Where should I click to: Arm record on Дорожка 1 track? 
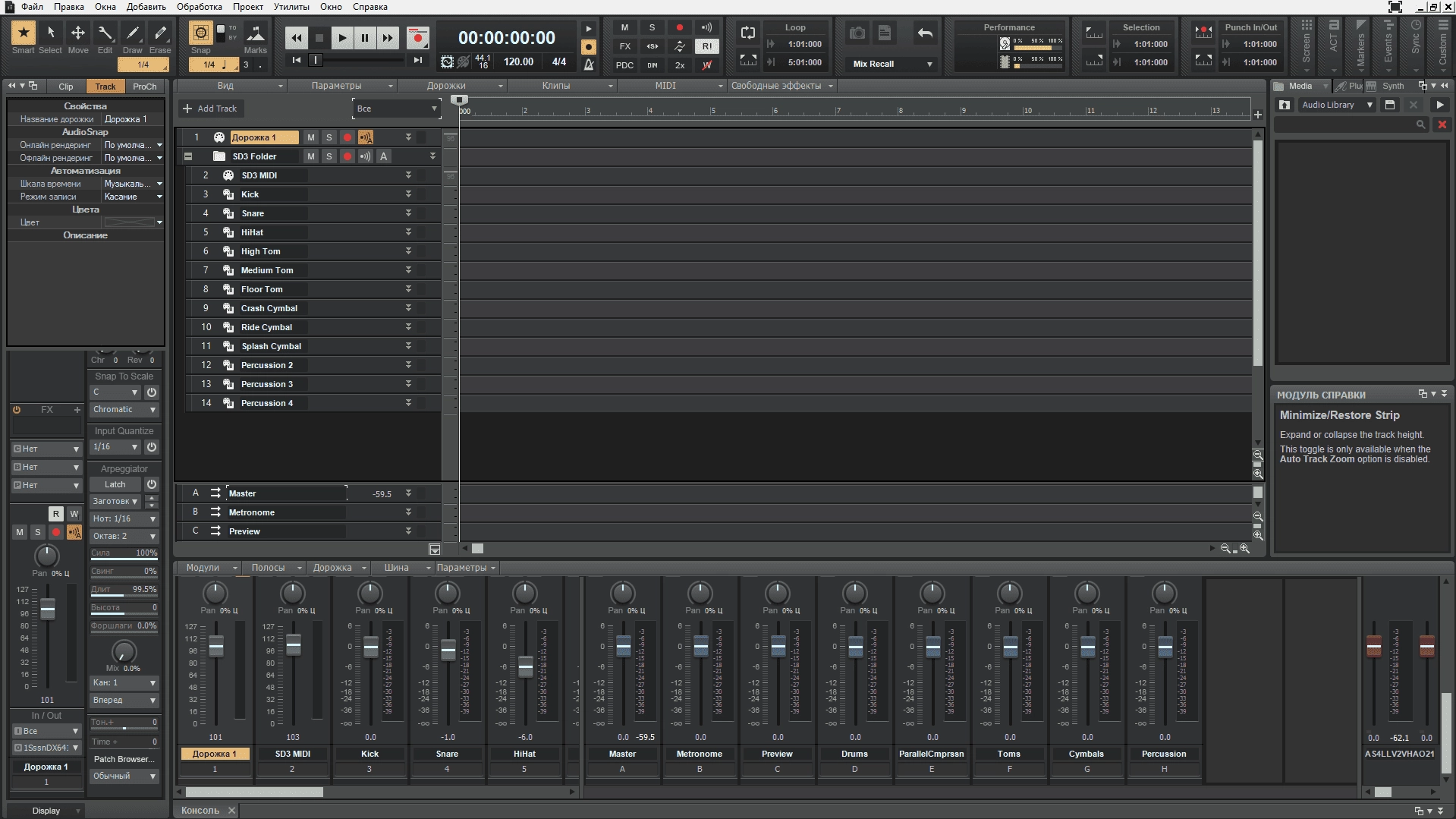click(347, 137)
